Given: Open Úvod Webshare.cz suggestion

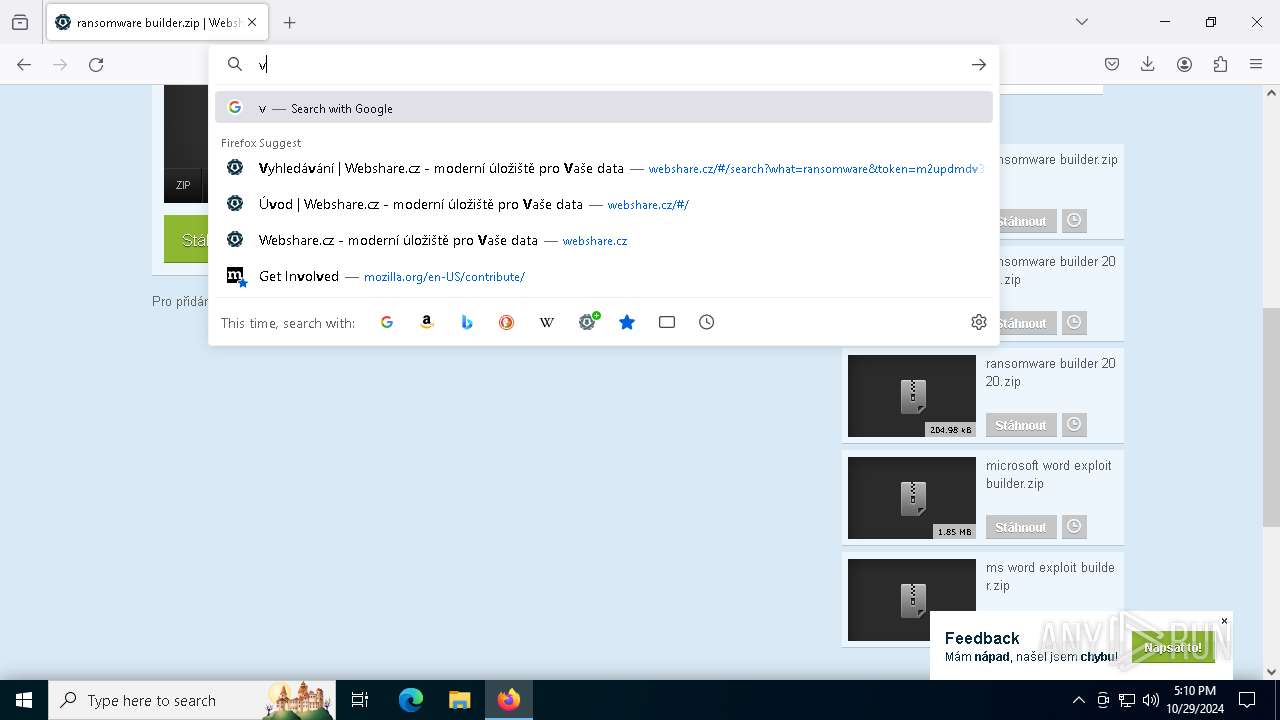Looking at the screenshot, I should pos(604,204).
